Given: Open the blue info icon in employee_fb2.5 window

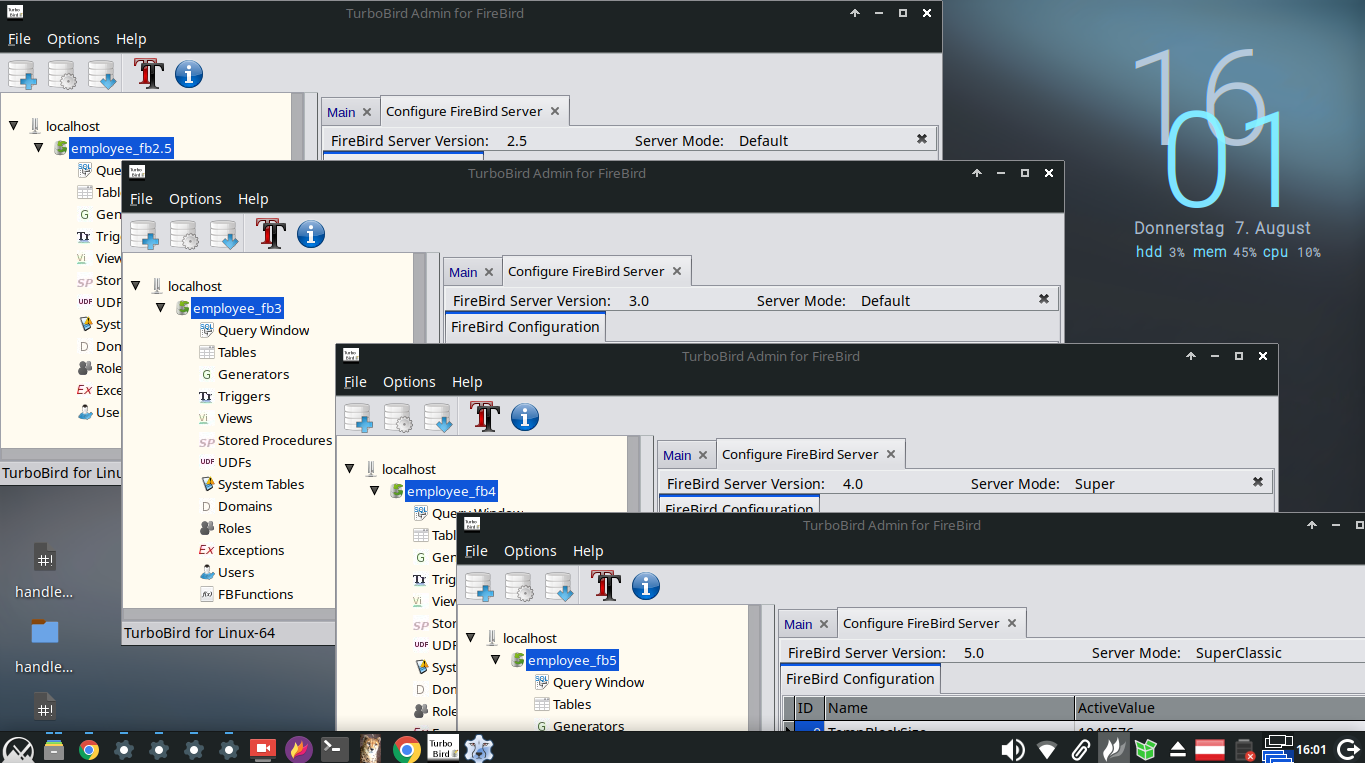Looking at the screenshot, I should [x=189, y=74].
